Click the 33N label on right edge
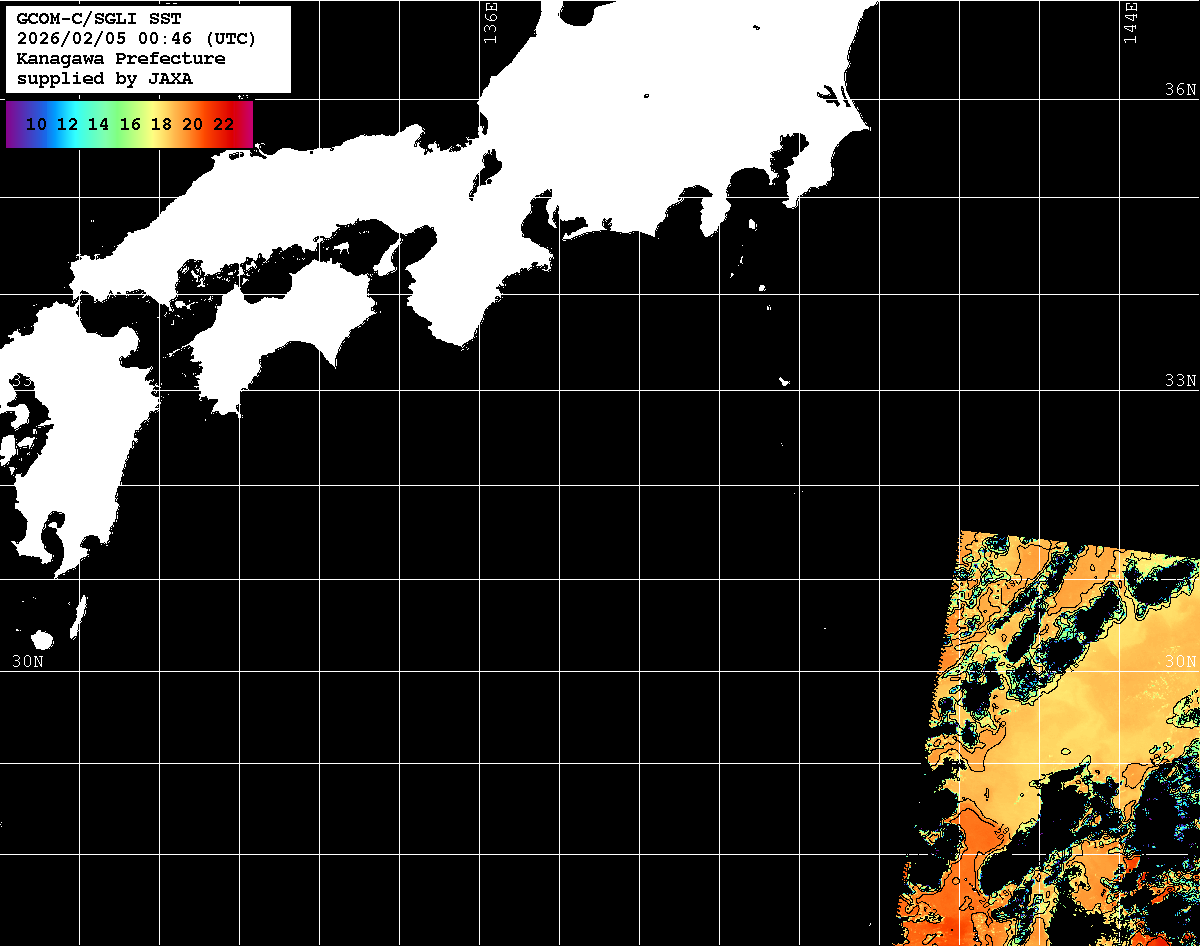This screenshot has height=946, width=1200. pyautogui.click(x=1180, y=381)
